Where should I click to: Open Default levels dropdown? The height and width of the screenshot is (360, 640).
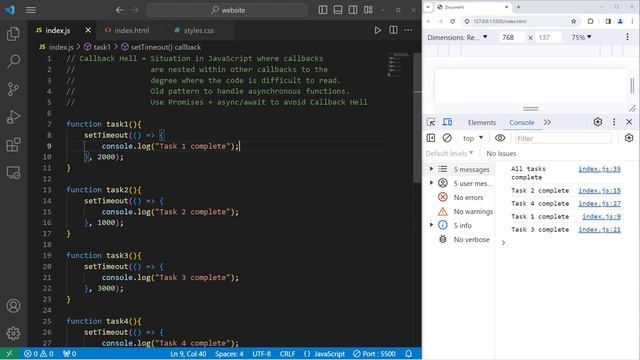pyautogui.click(x=449, y=153)
